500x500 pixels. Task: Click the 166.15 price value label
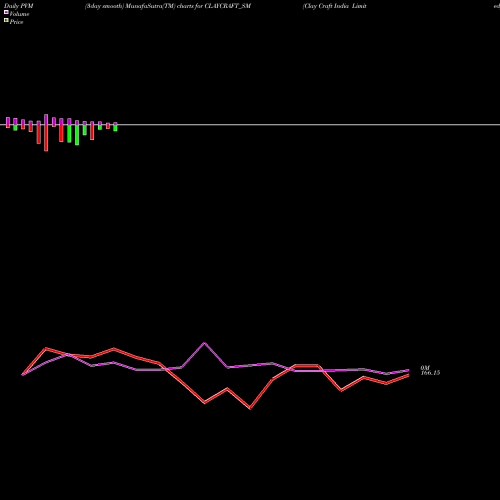click(430, 373)
